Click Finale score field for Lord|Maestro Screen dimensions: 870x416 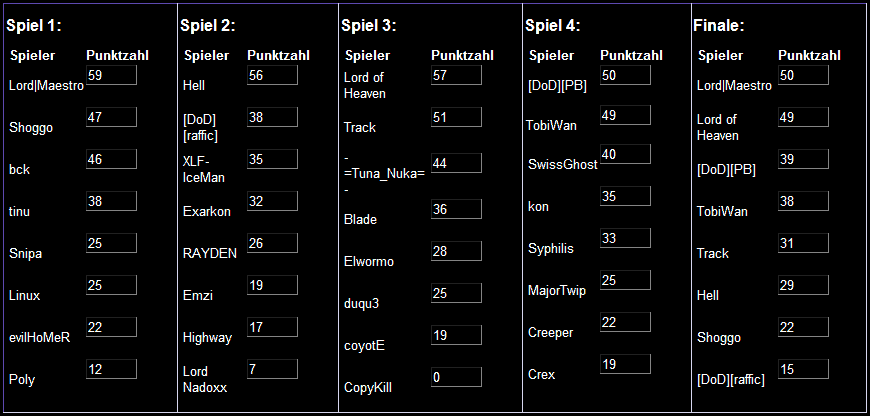pos(803,75)
